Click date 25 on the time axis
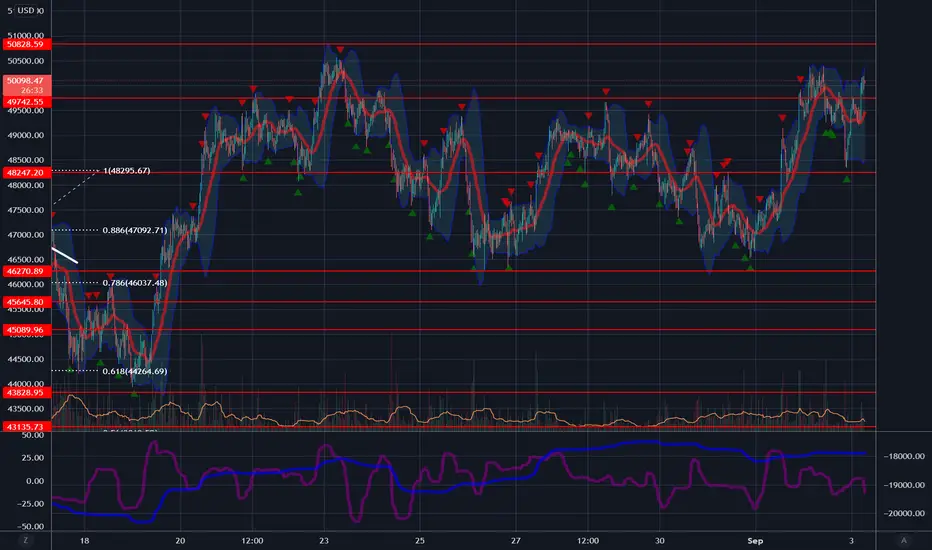This screenshot has width=932, height=550. tap(420, 540)
